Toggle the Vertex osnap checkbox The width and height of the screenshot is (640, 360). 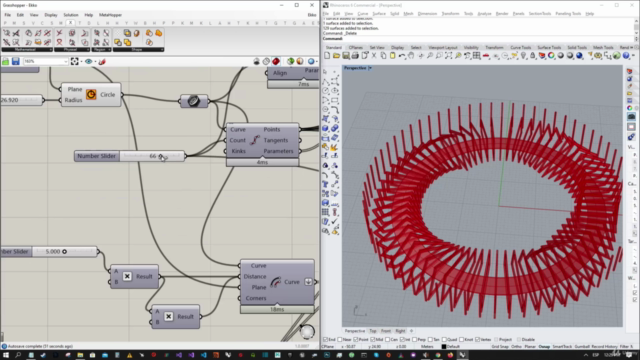click(x=478, y=339)
